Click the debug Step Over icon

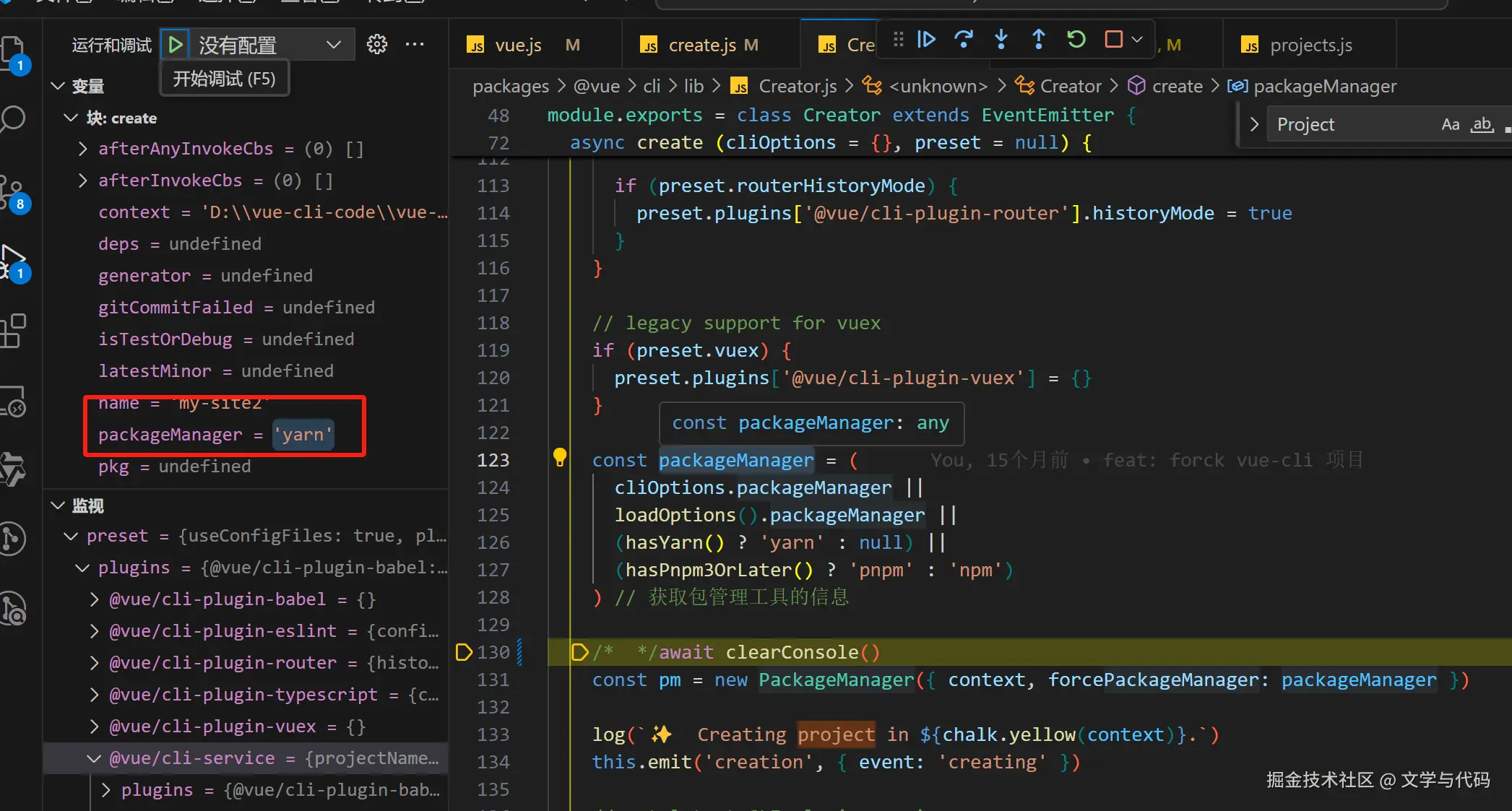(x=963, y=39)
